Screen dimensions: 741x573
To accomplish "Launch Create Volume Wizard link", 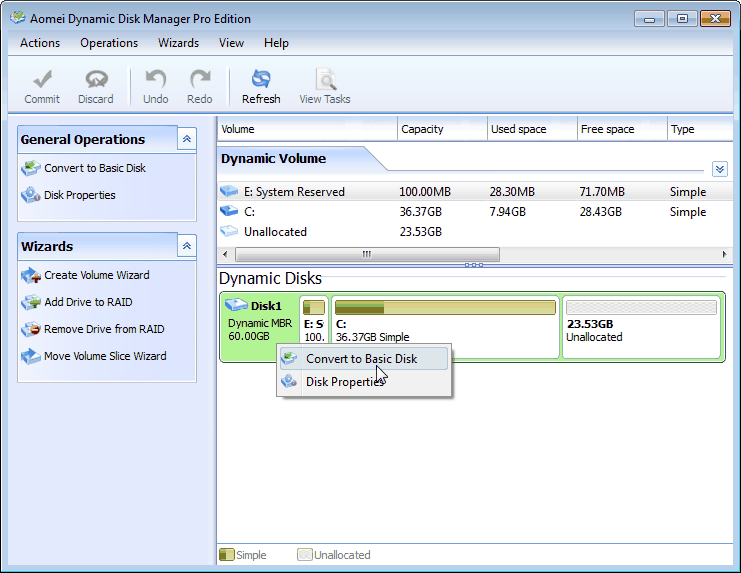I will coord(97,275).
